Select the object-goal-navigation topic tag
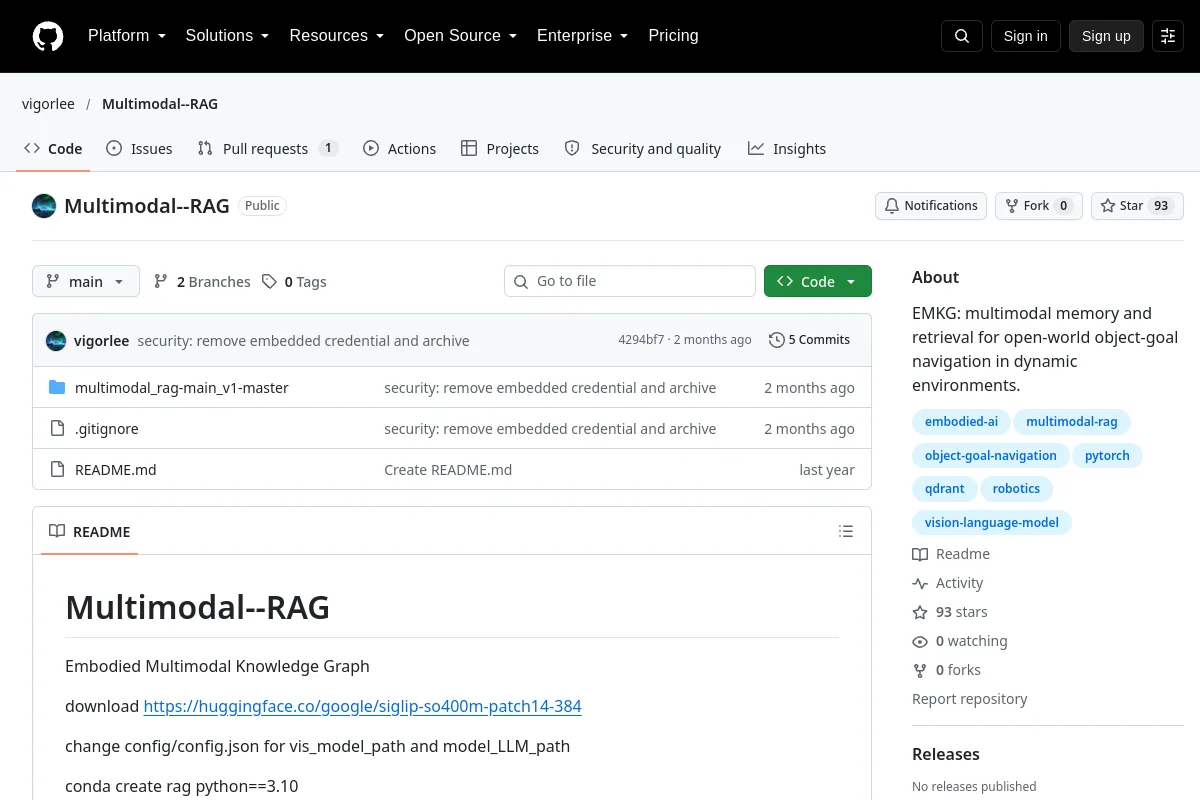The height and width of the screenshot is (800, 1200). pyautogui.click(x=991, y=456)
